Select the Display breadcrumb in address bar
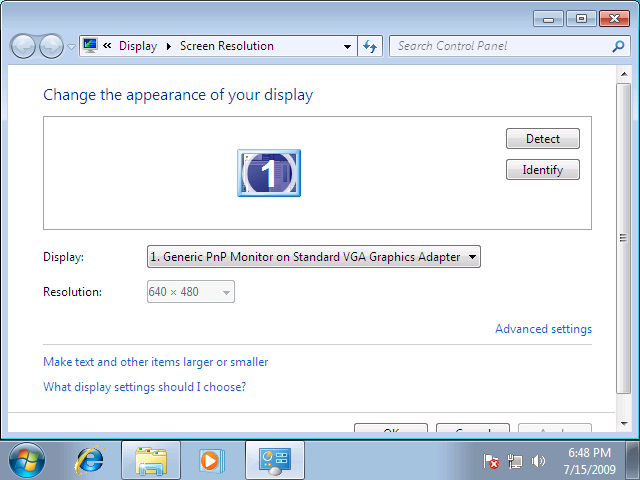The width and height of the screenshot is (640, 480). pyautogui.click(x=138, y=46)
